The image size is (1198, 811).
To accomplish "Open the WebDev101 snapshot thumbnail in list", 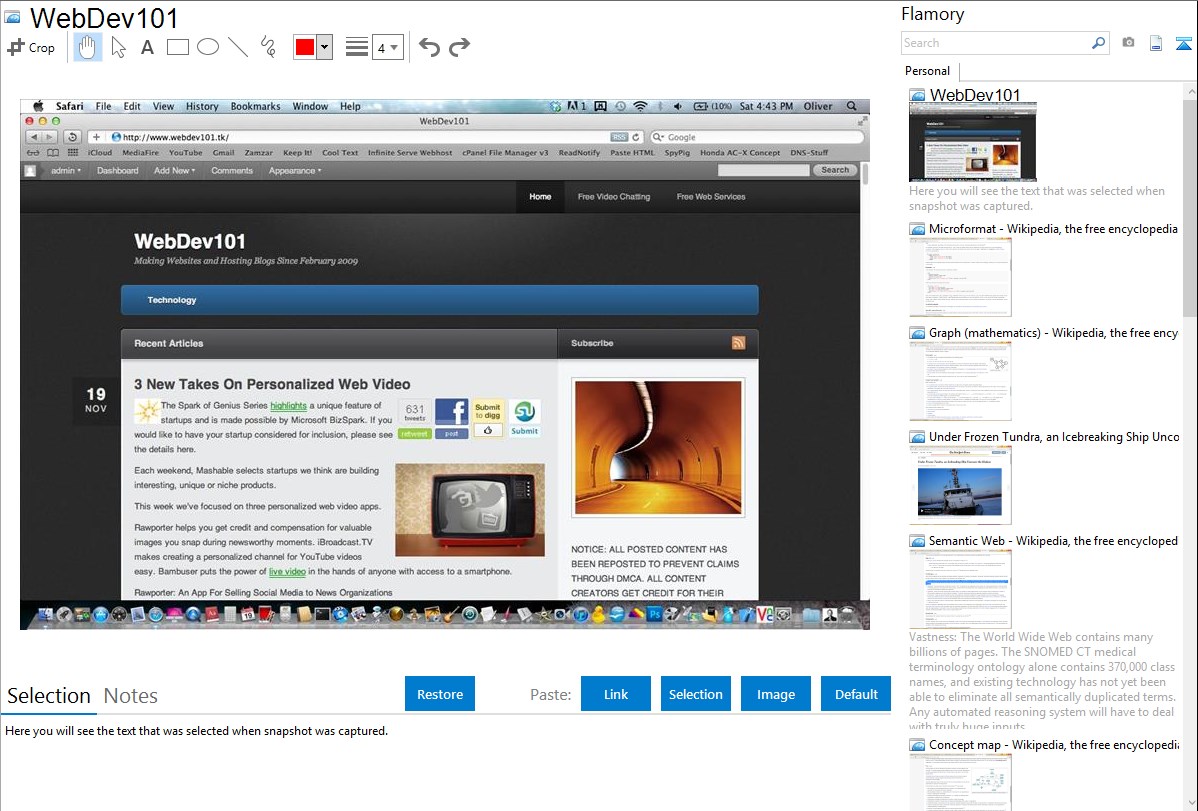I will pyautogui.click(x=973, y=143).
